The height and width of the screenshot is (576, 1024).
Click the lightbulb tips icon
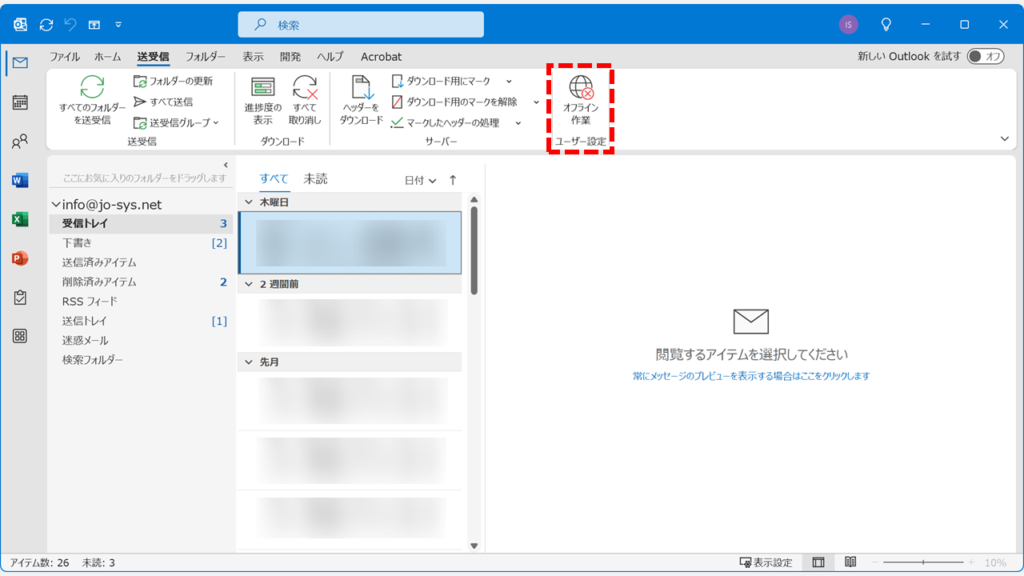click(886, 25)
